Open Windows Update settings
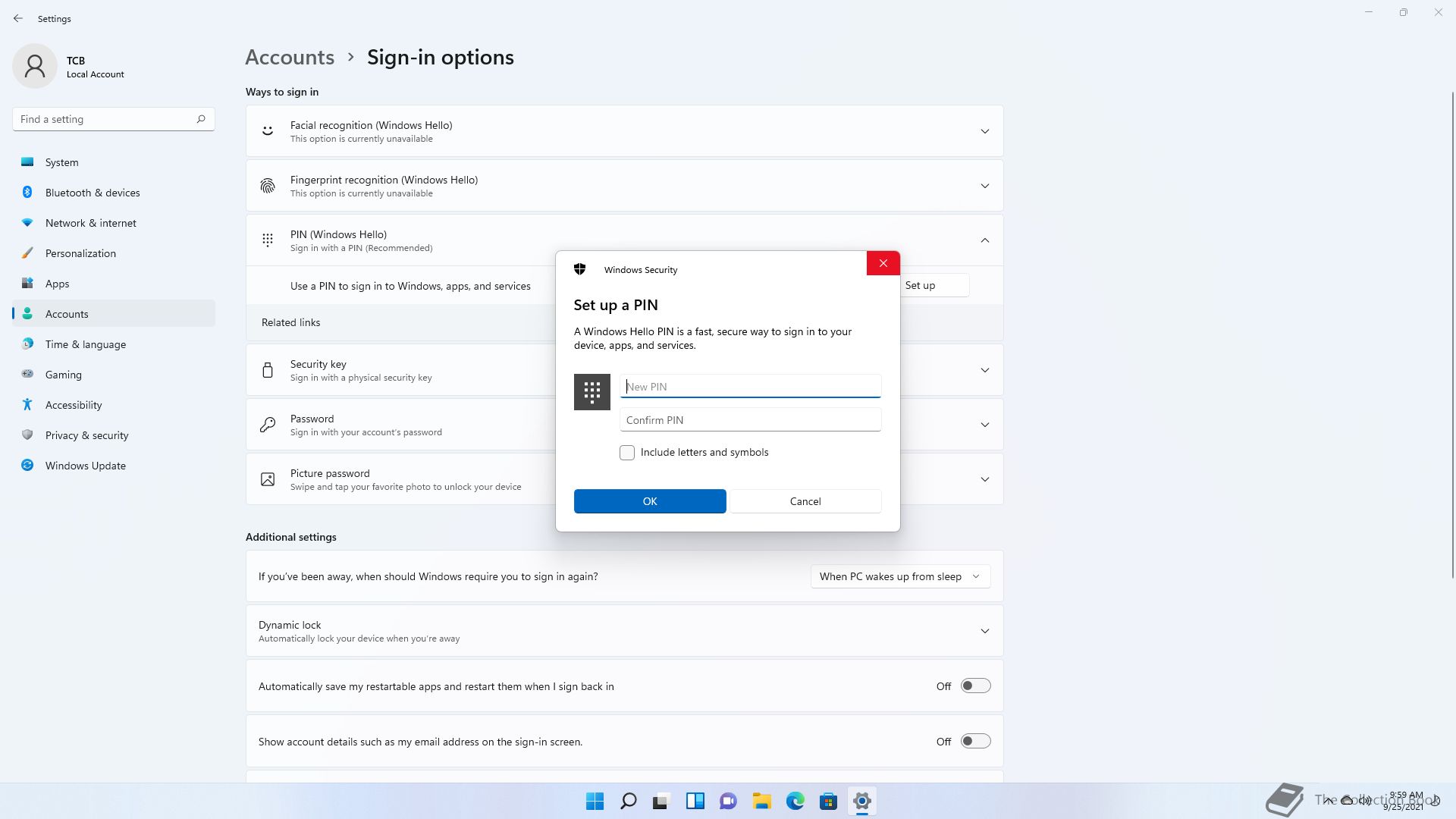The image size is (1456, 819). coord(114,466)
